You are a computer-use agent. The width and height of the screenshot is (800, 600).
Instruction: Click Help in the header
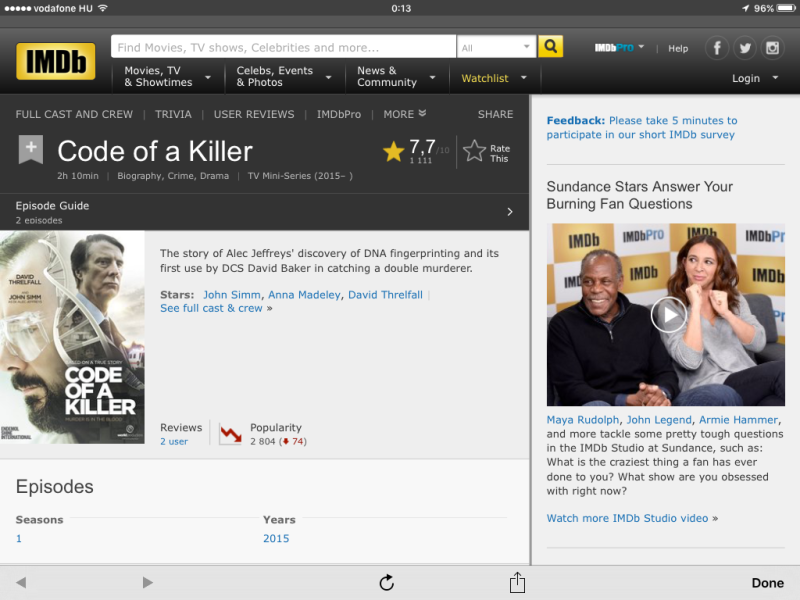[678, 48]
